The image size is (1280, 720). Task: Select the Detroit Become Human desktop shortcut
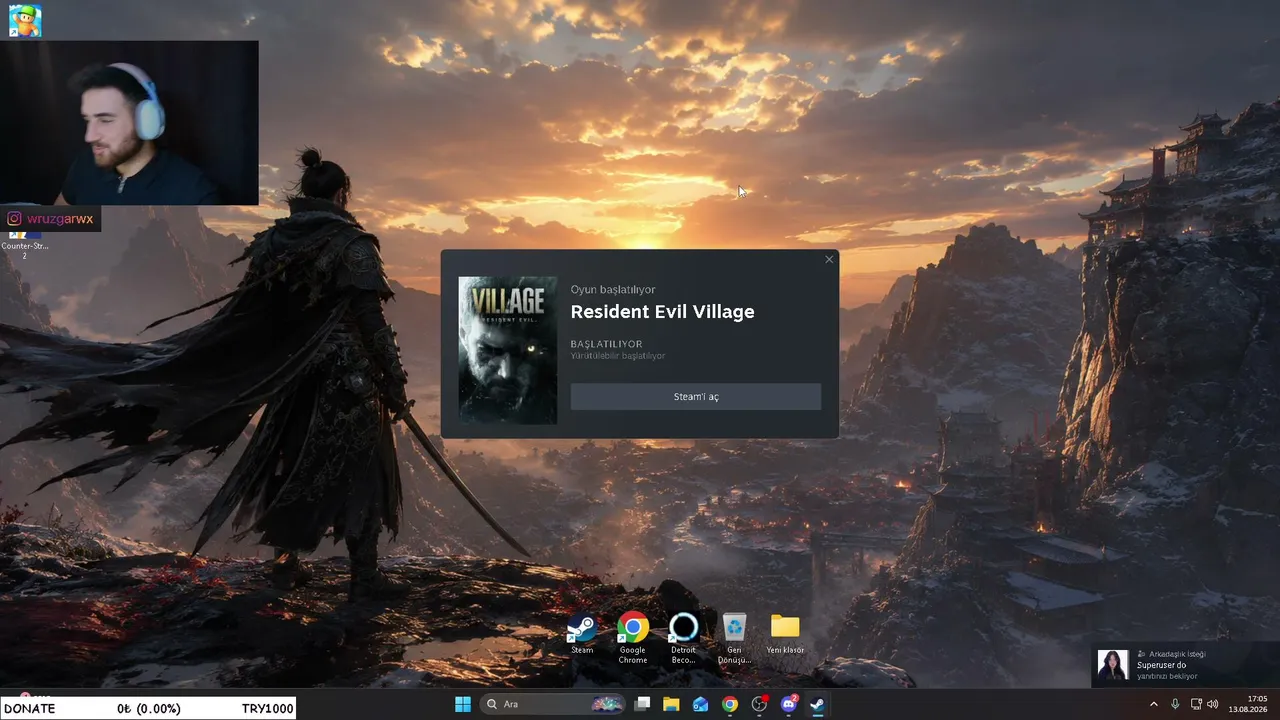pos(684,638)
